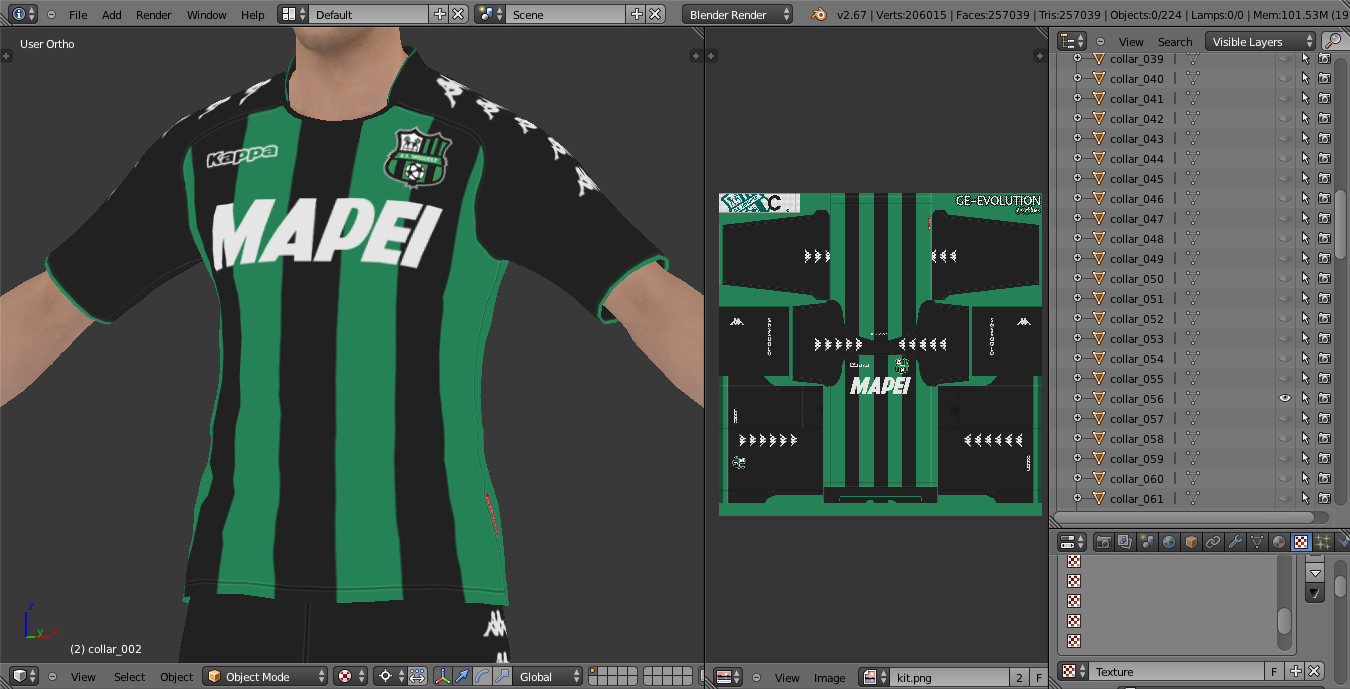1350x689 pixels.
Task: Toggle selectability arrow for collar_054
Action: coord(1305,359)
